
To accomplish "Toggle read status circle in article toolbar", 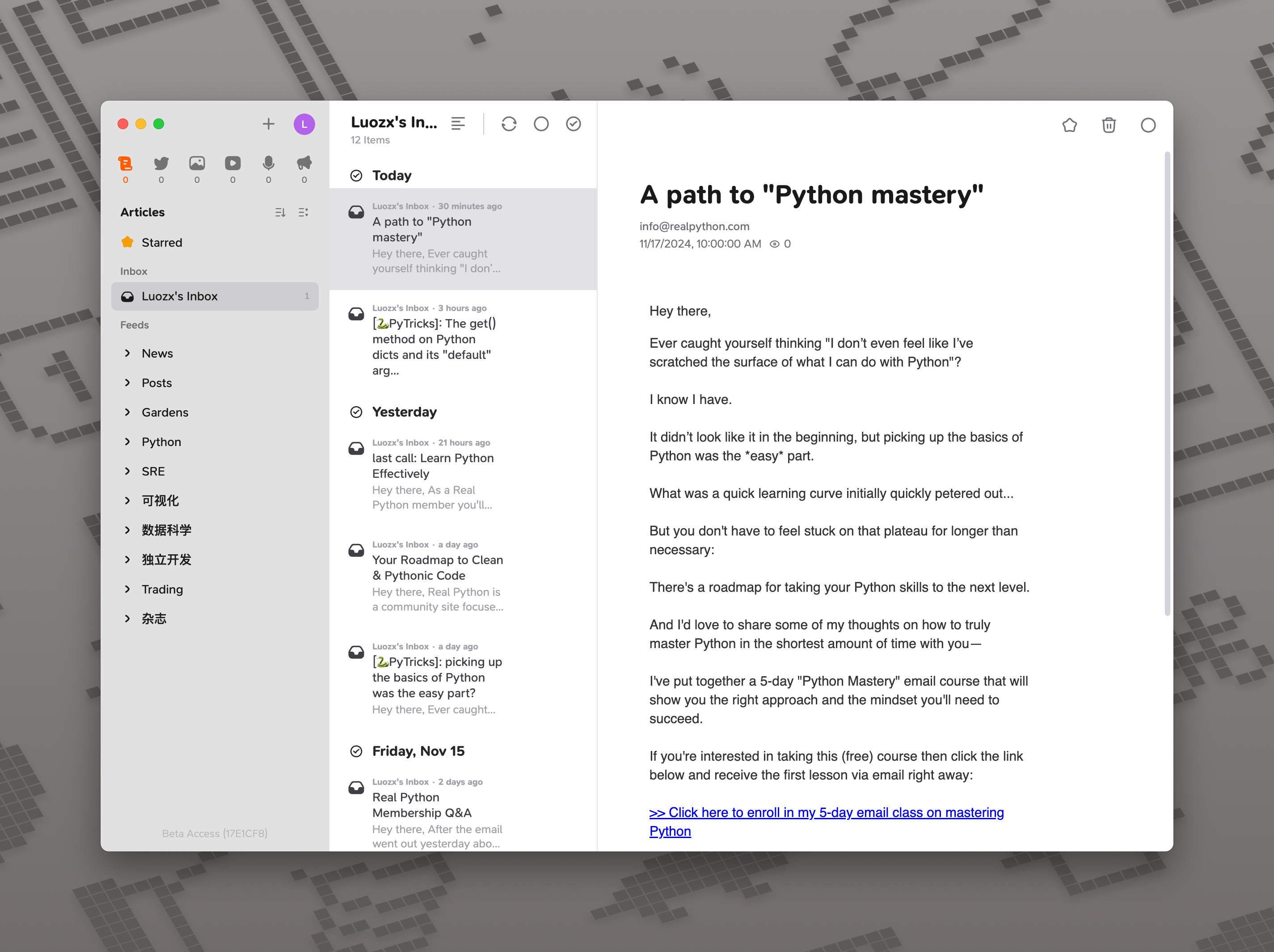I will click(1148, 125).
